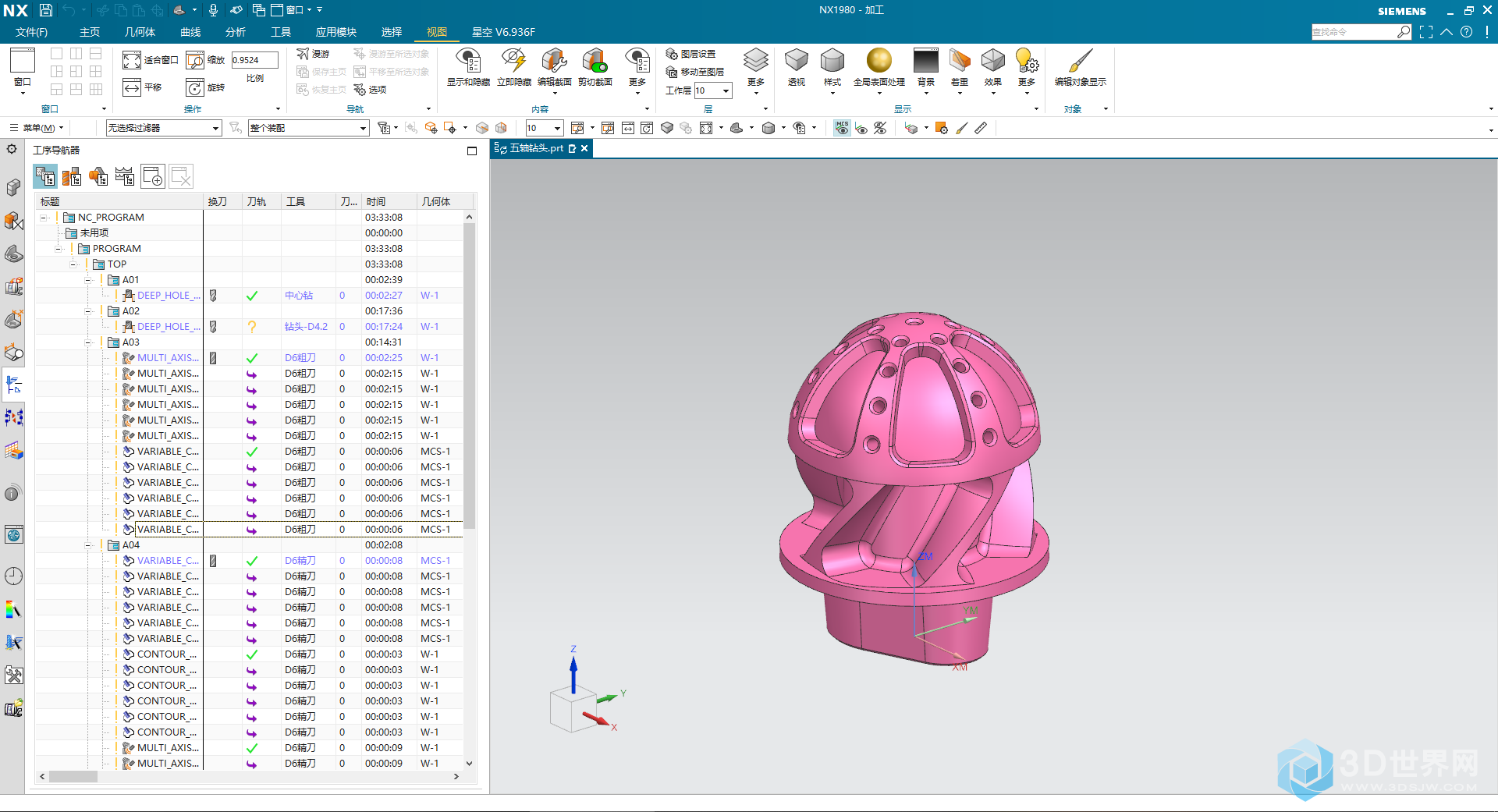Click the navigation Options button (选项)

[x=370, y=90]
